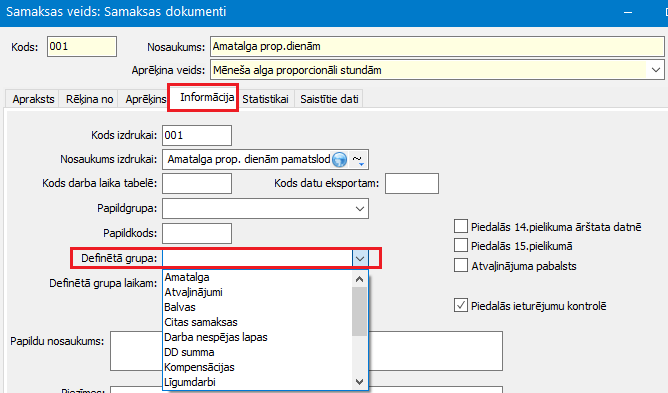Collapse the Definētā grupa dropdown arrow

(x=360, y=258)
